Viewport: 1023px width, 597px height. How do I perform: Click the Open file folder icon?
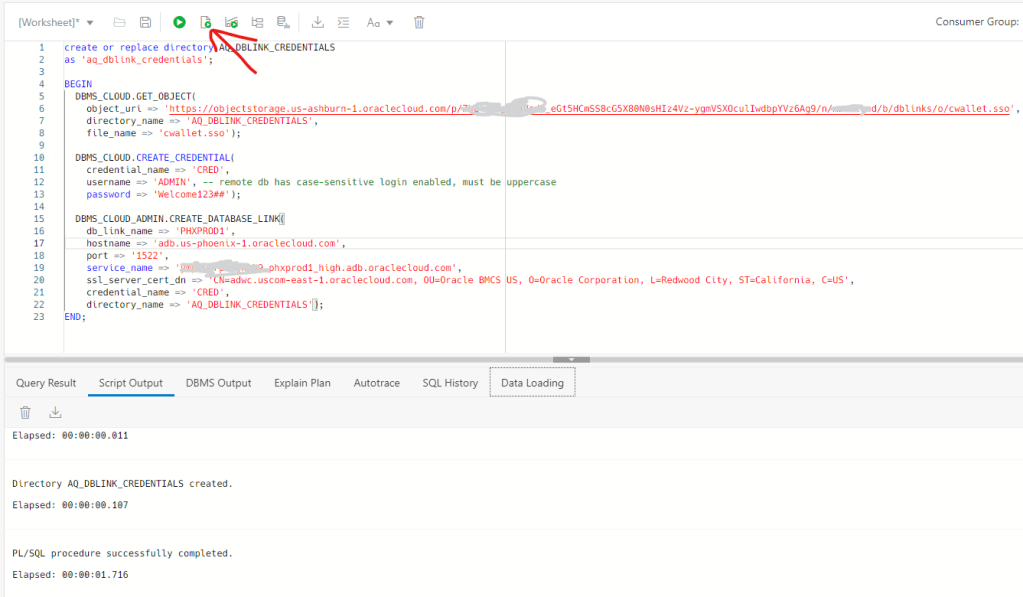tap(120, 22)
